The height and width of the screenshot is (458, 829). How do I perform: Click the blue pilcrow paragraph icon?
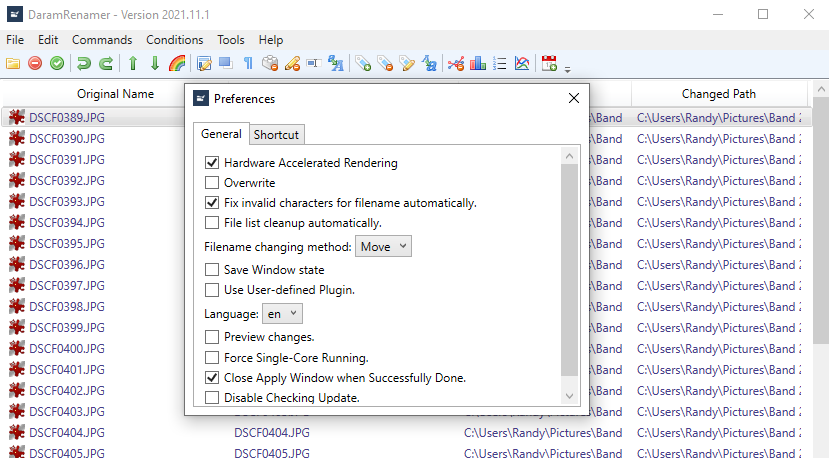(x=248, y=64)
